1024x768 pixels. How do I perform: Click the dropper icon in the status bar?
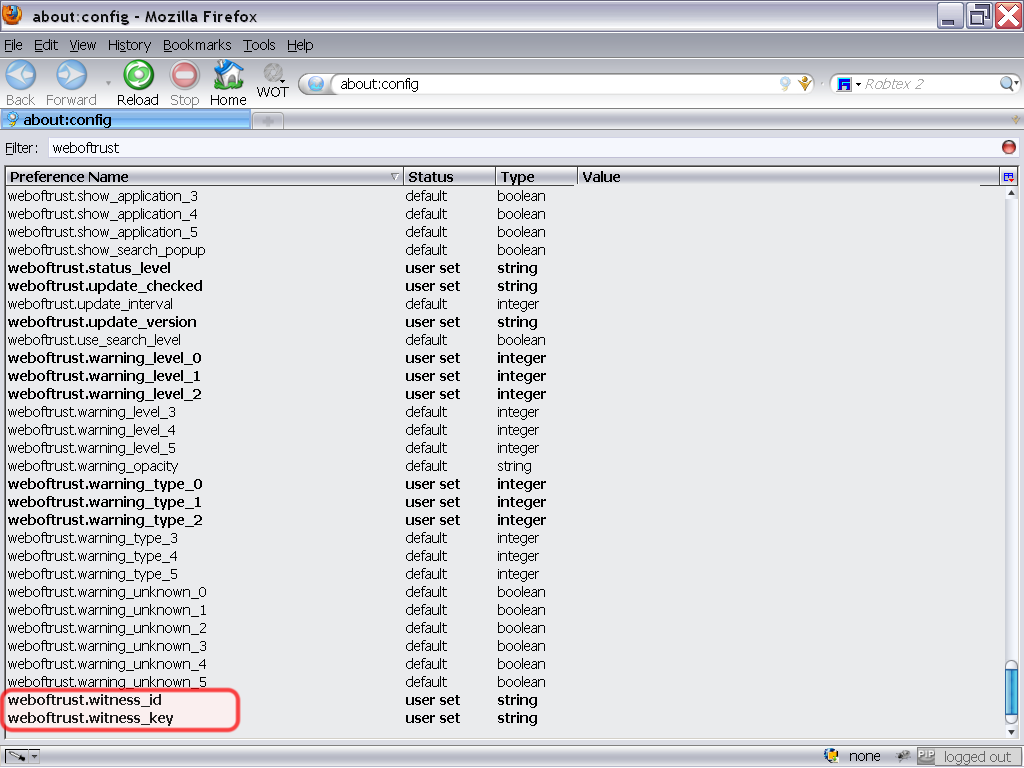[x=17, y=756]
